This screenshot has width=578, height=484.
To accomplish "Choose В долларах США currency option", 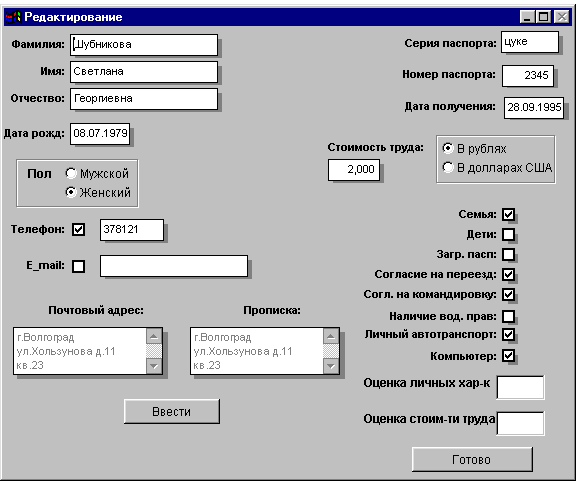I will click(448, 167).
